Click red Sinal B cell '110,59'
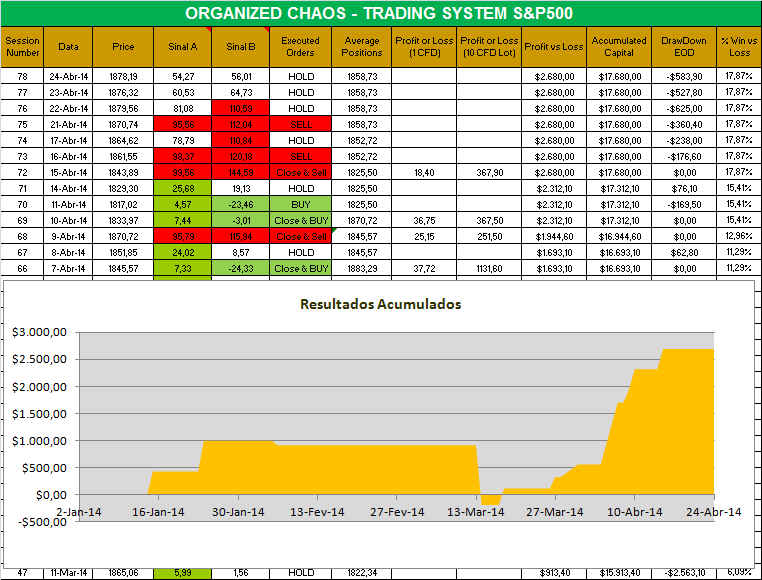The width and height of the screenshot is (762, 580). (x=241, y=108)
